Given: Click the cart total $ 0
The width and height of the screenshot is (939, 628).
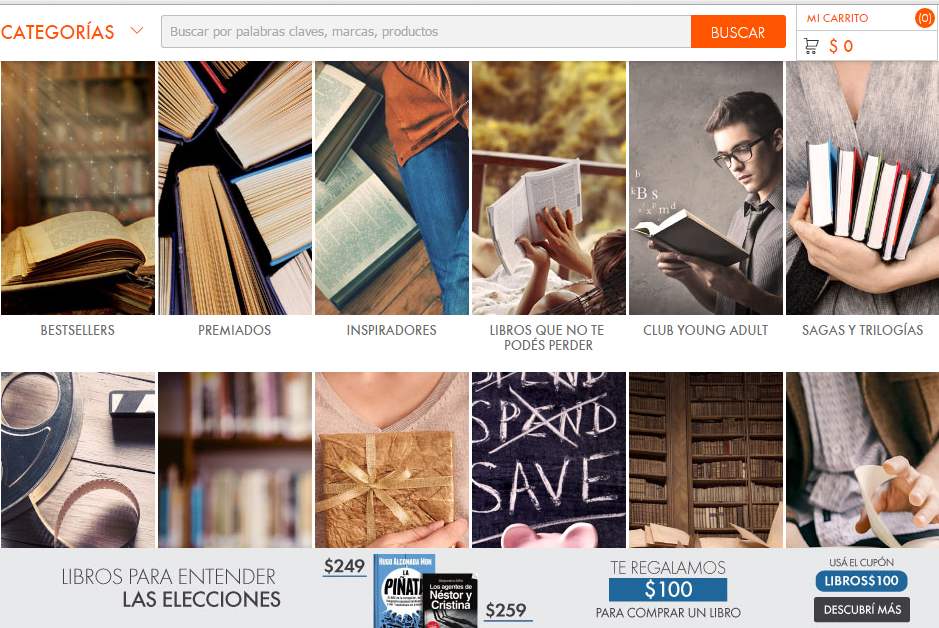Looking at the screenshot, I should click(x=841, y=46).
